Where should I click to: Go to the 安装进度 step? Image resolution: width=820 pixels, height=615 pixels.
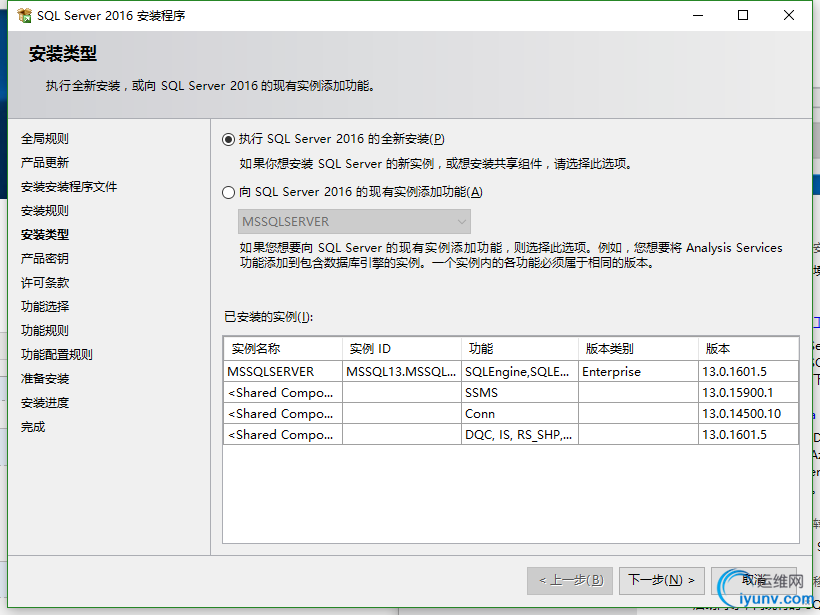[44, 403]
